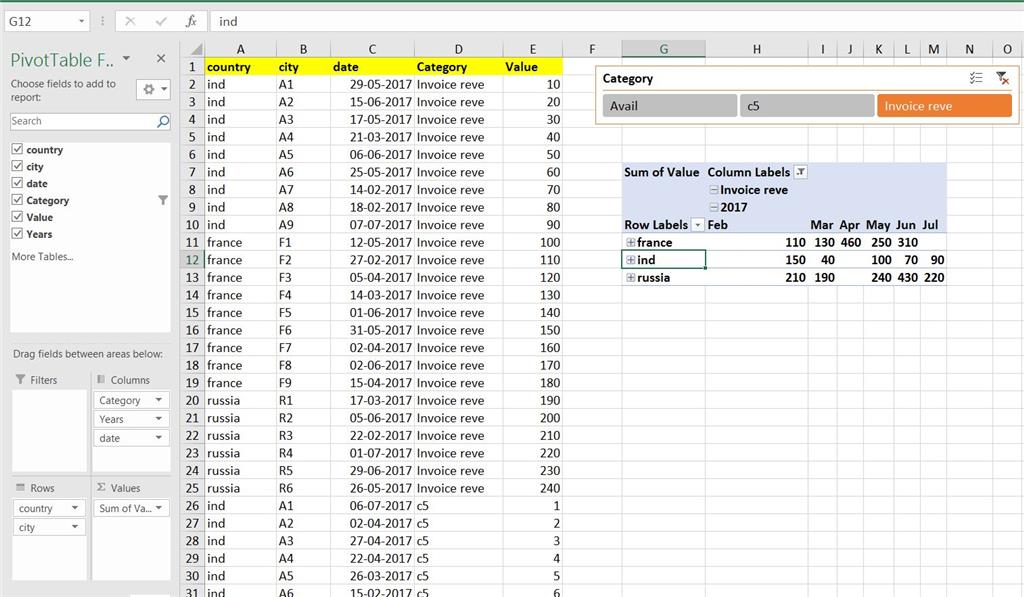Collapse the 2017 year column group
This screenshot has height=597, width=1024.
(x=714, y=208)
